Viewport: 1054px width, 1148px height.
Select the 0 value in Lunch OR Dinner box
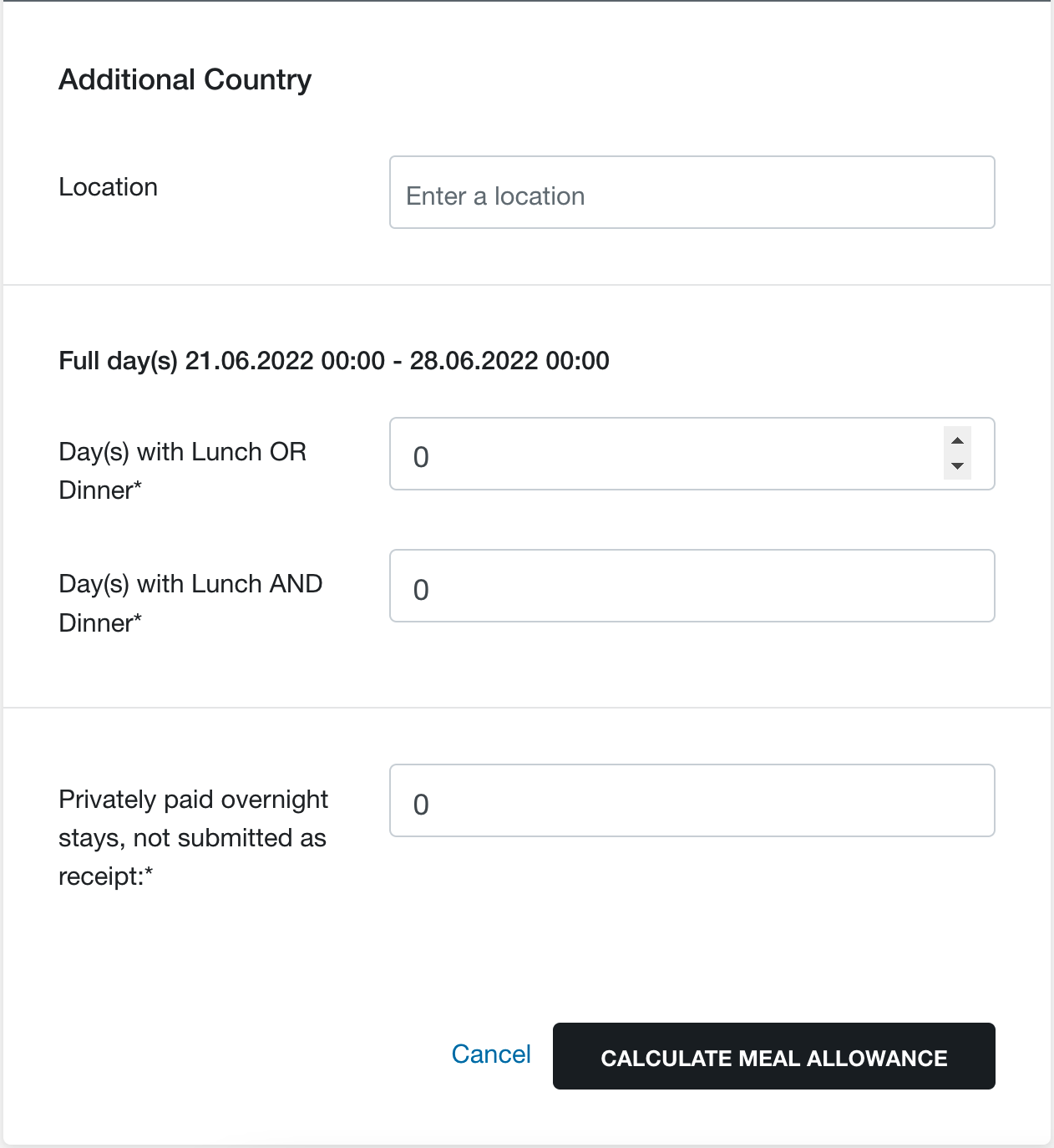coord(421,457)
